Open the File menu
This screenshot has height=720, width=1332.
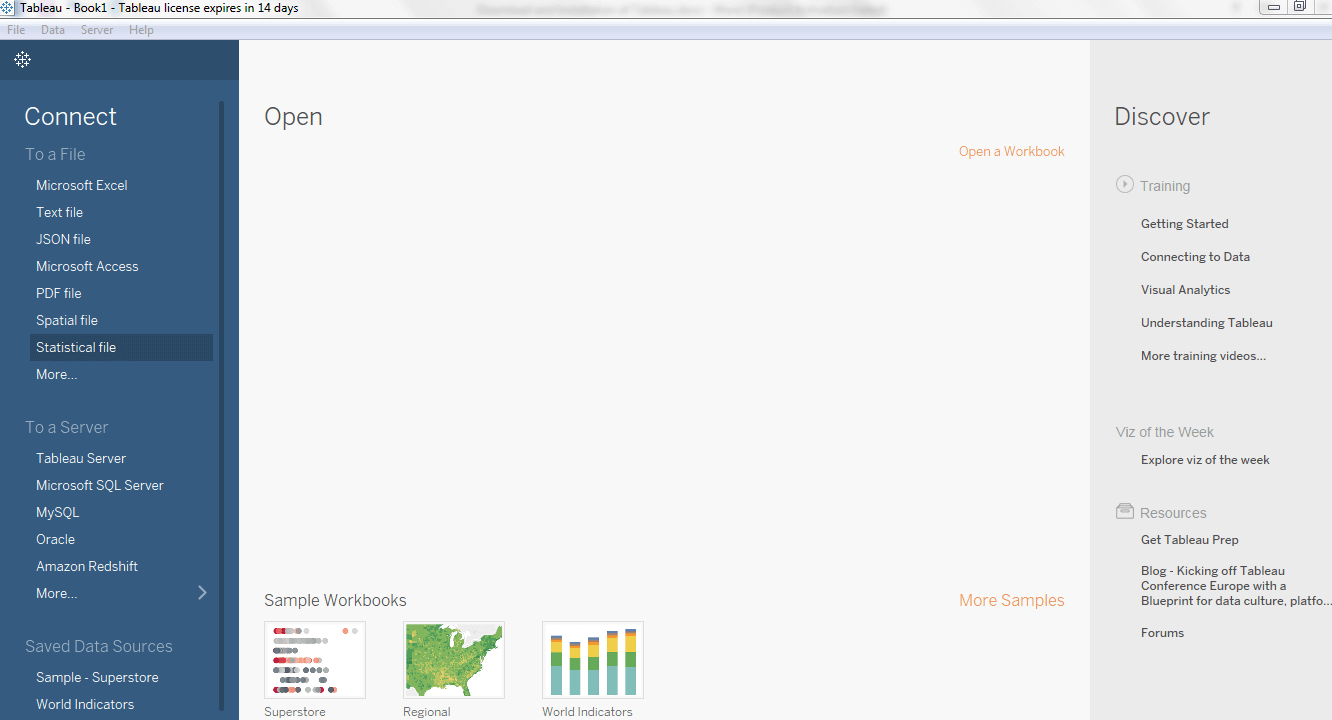[16, 30]
